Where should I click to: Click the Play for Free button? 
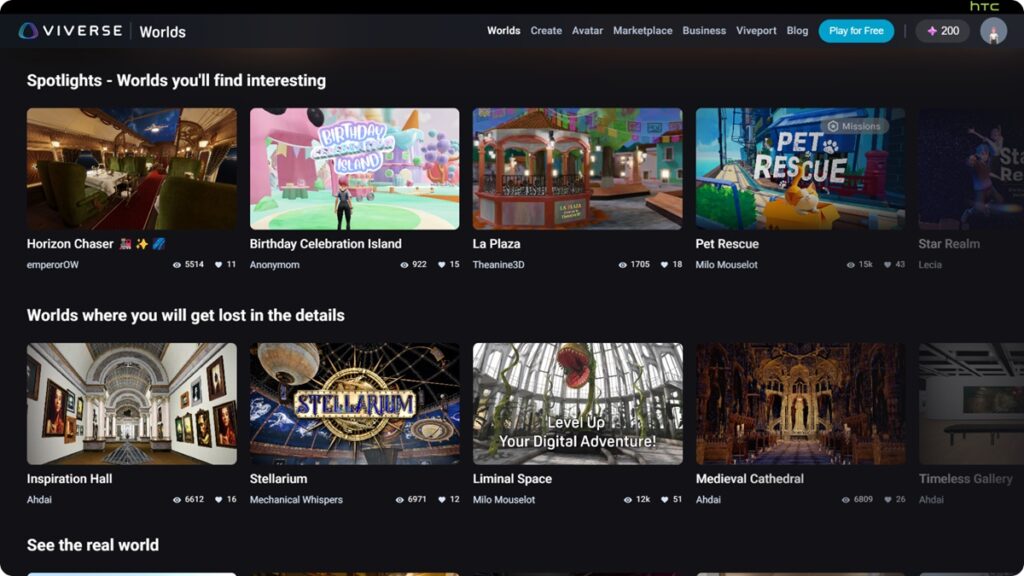point(856,31)
